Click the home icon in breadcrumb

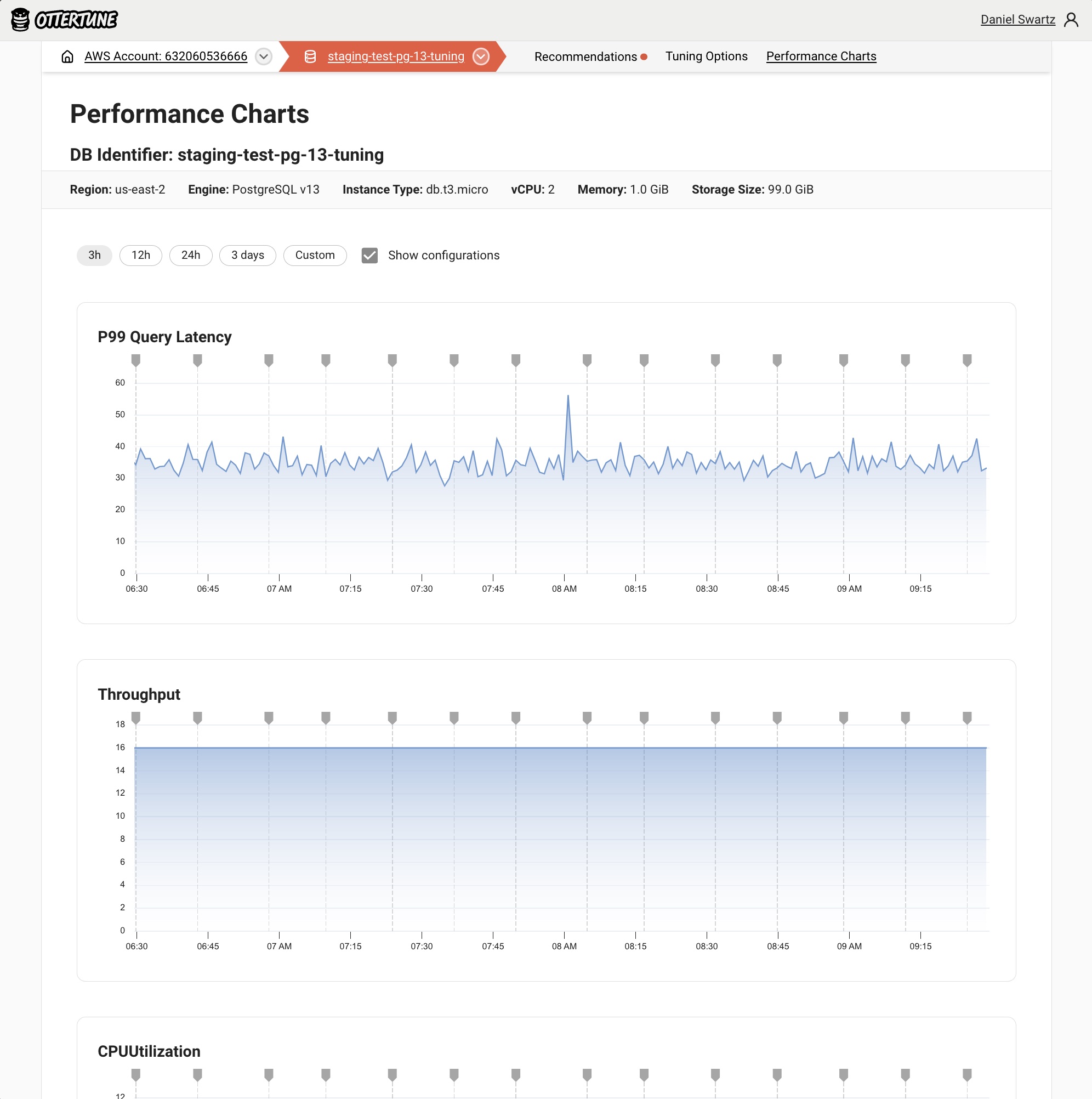point(67,56)
